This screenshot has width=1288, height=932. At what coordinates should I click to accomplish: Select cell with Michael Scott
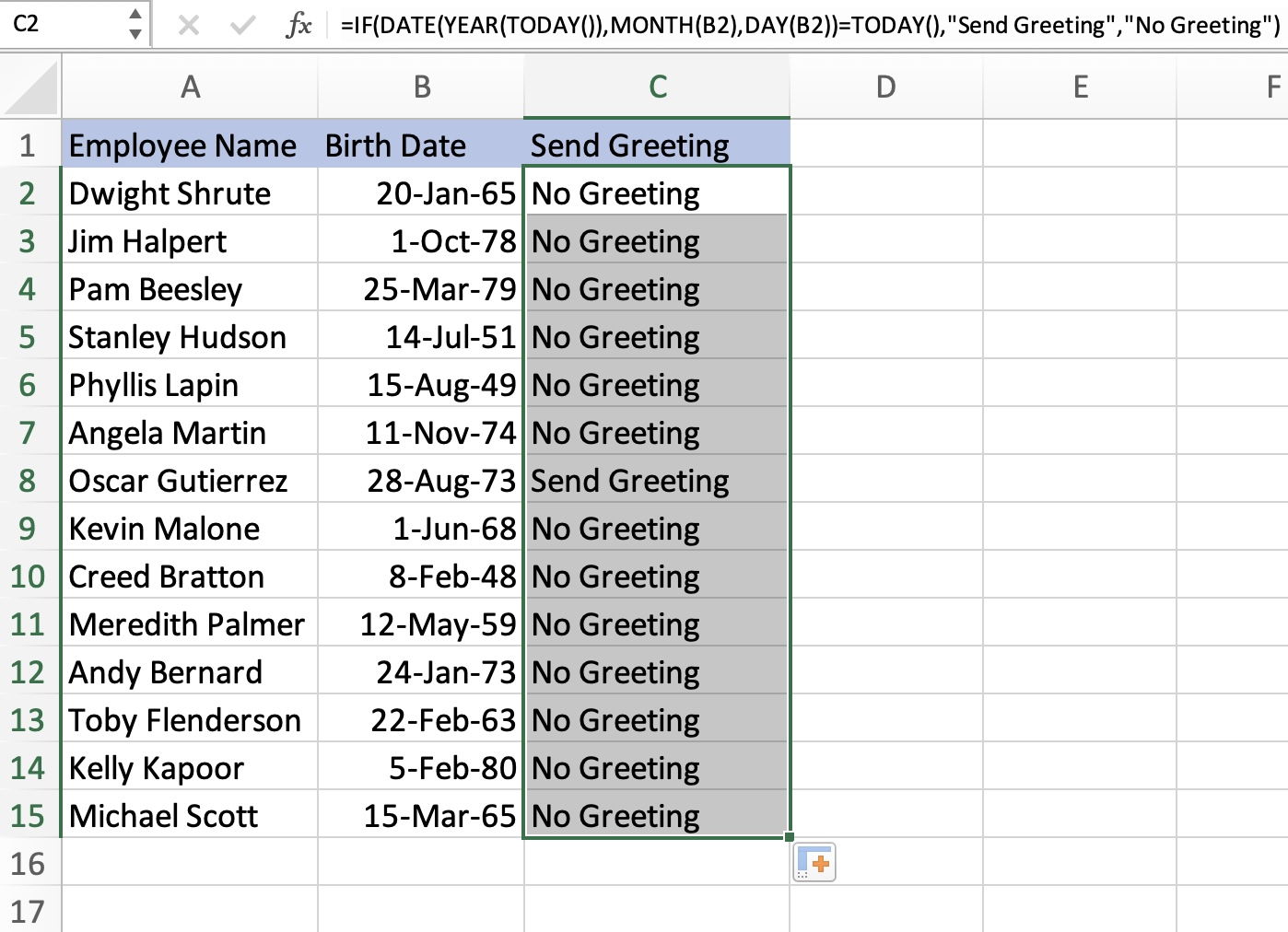190,815
